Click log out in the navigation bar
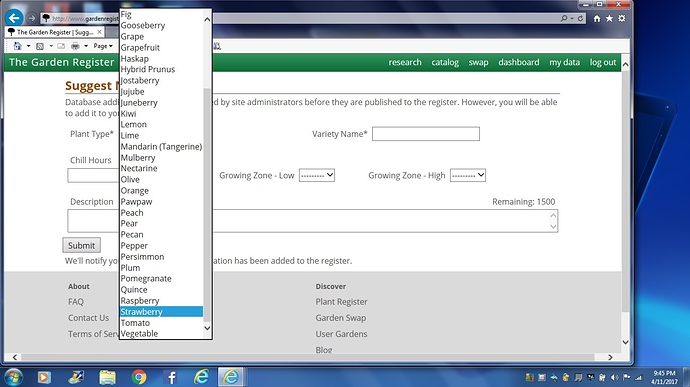Viewport: 690px width, 387px height. (x=603, y=62)
